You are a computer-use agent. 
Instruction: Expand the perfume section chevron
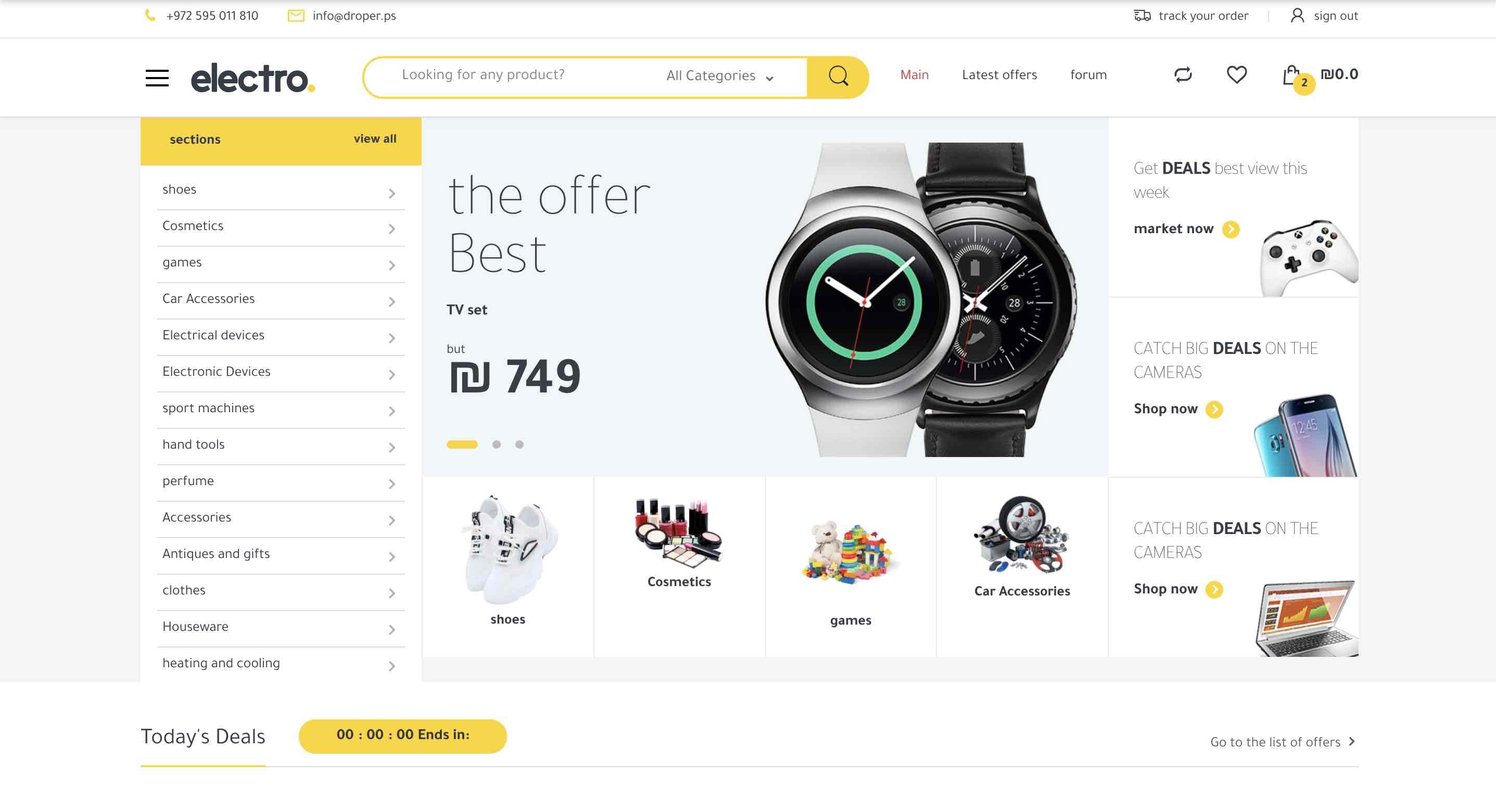(392, 484)
